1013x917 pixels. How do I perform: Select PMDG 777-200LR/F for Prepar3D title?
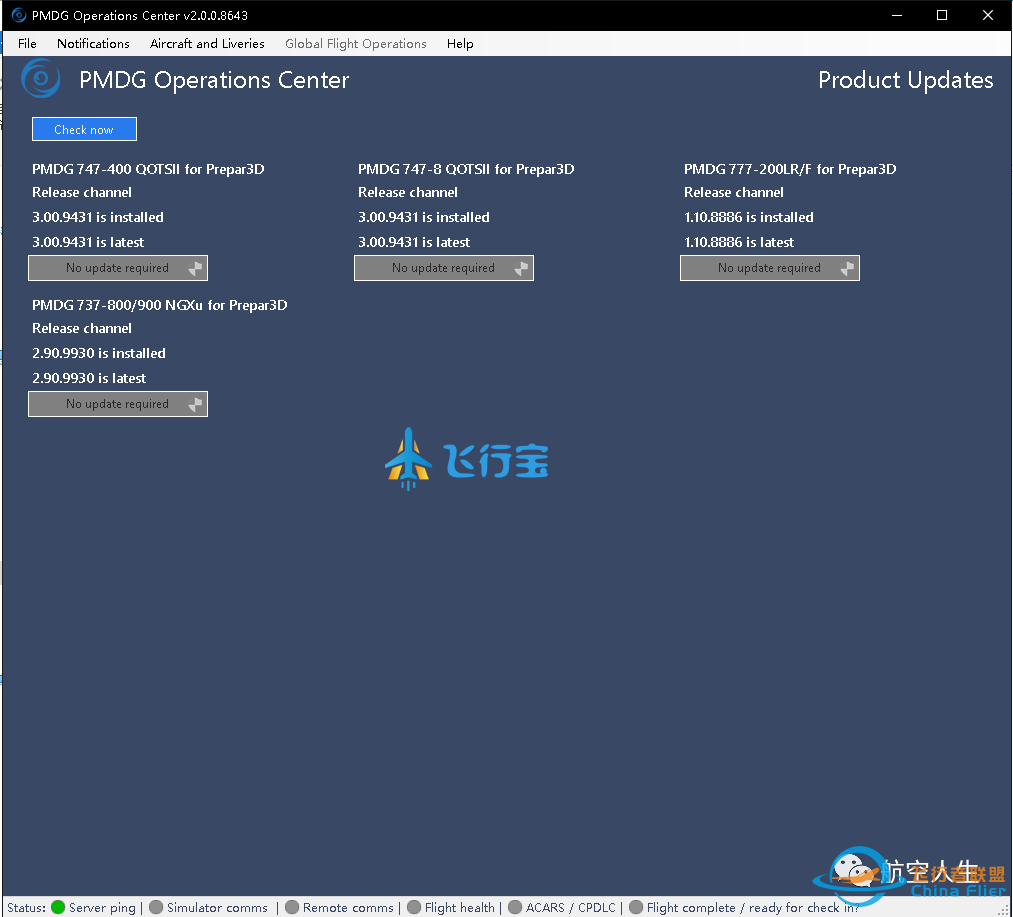(789, 169)
